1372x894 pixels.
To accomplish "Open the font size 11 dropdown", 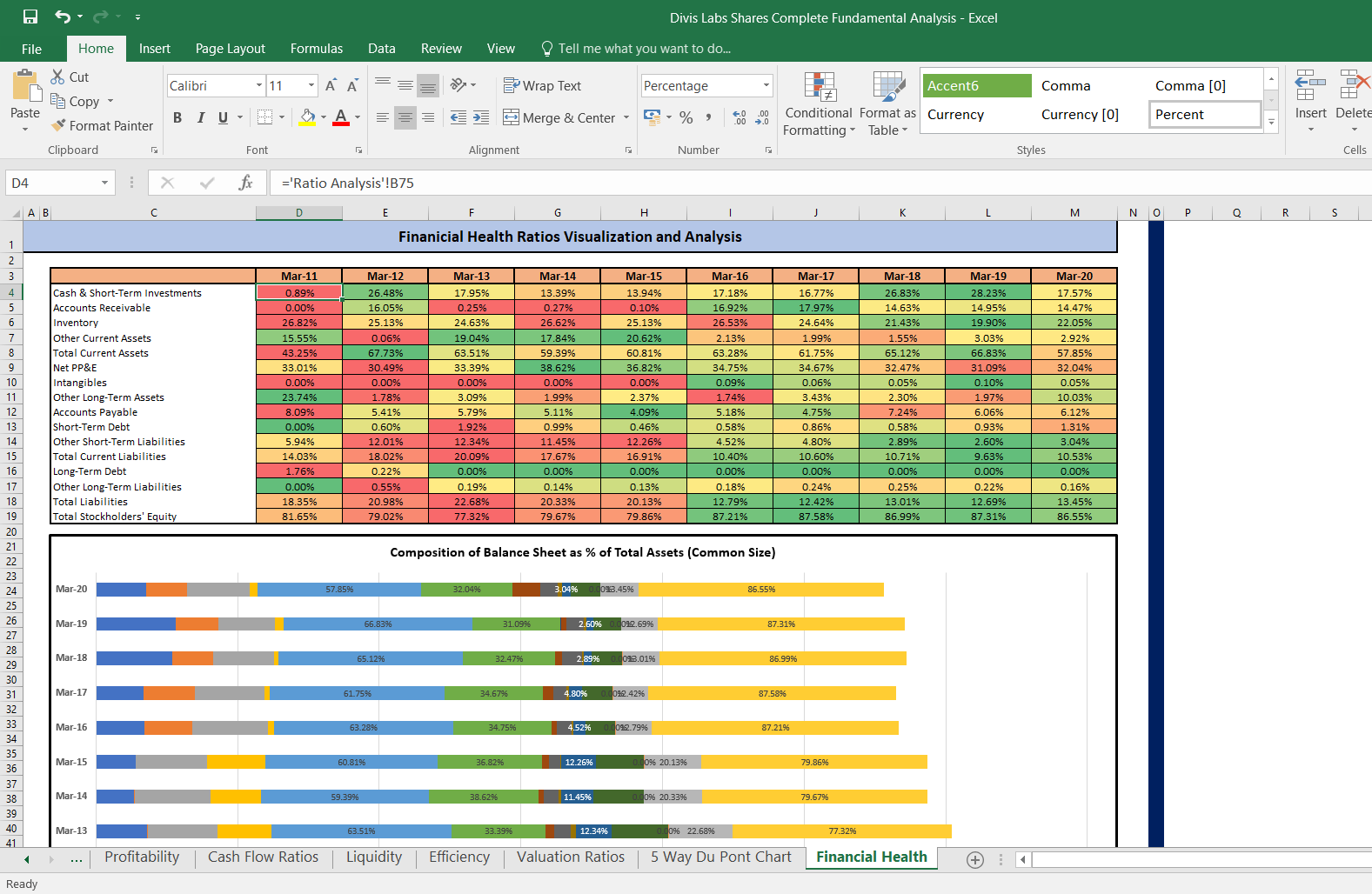I will click(311, 85).
